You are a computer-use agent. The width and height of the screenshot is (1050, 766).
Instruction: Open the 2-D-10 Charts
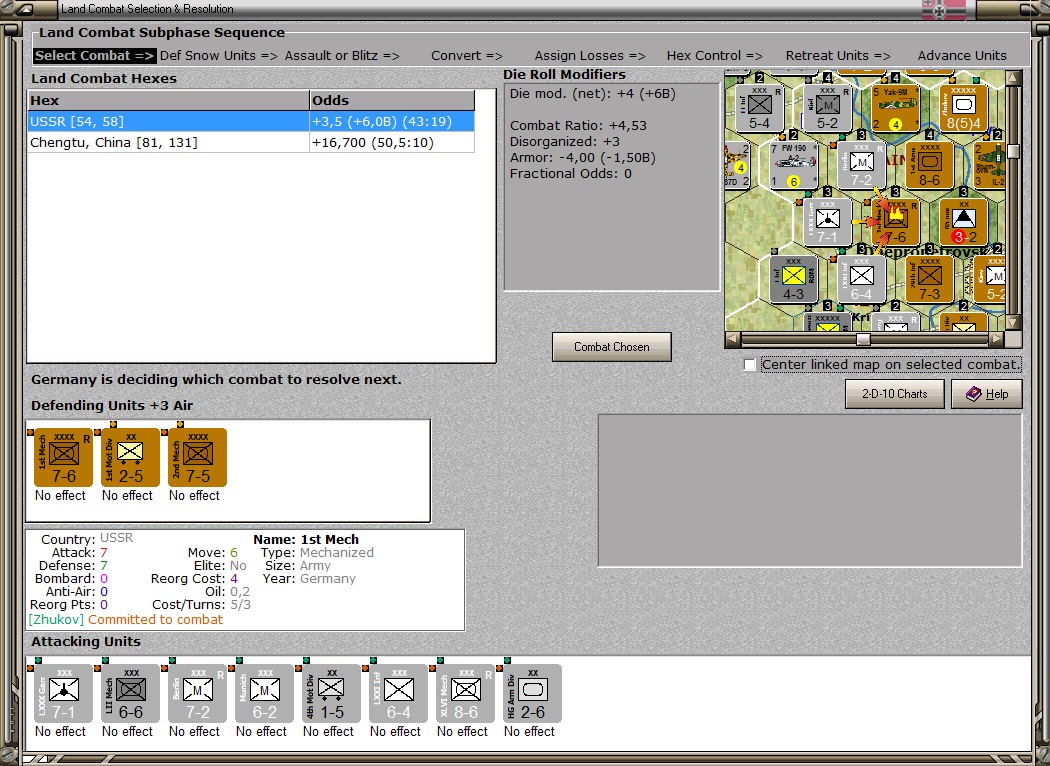point(895,394)
